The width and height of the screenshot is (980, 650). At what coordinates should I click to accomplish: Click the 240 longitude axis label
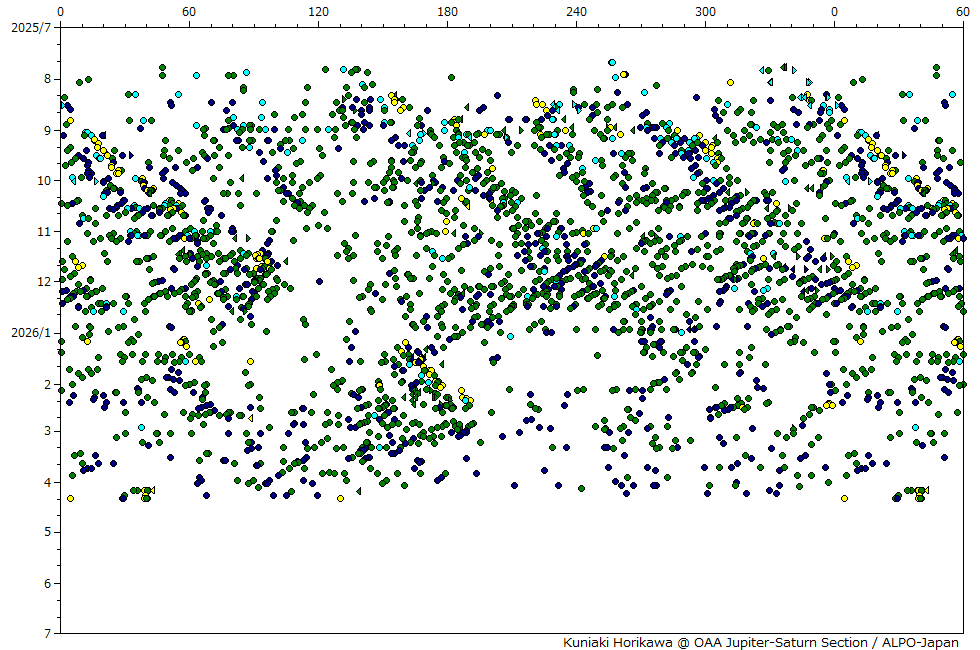[576, 11]
